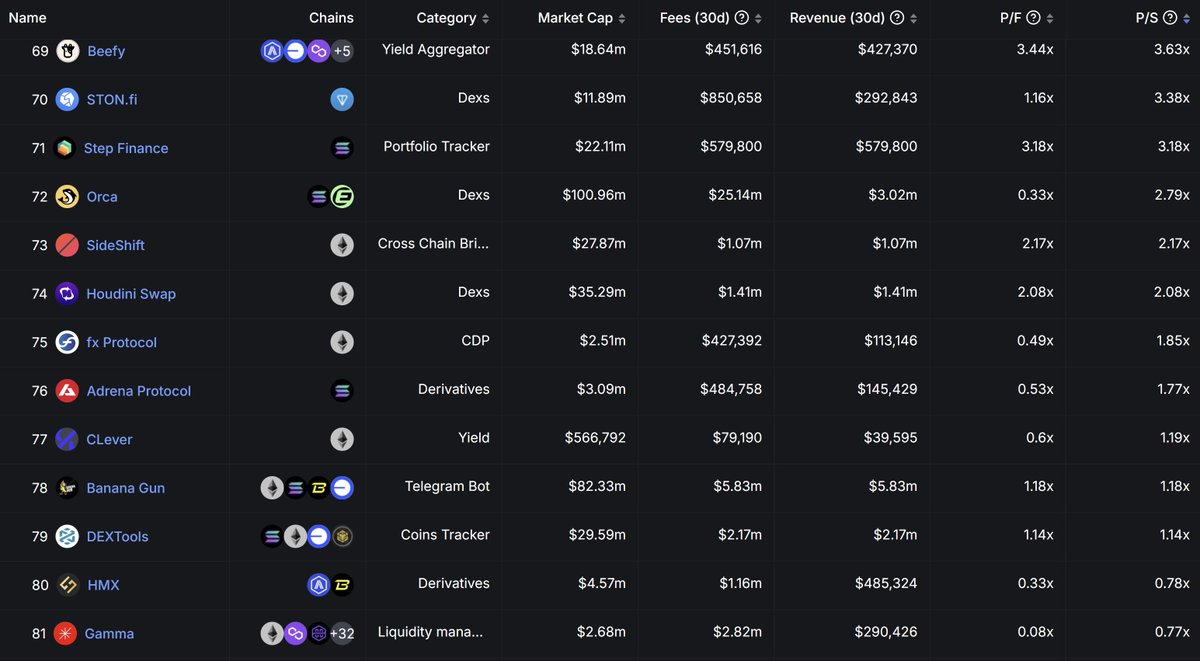The image size is (1200, 661).
Task: Sort by P/F column arrows
Action: point(1050,18)
